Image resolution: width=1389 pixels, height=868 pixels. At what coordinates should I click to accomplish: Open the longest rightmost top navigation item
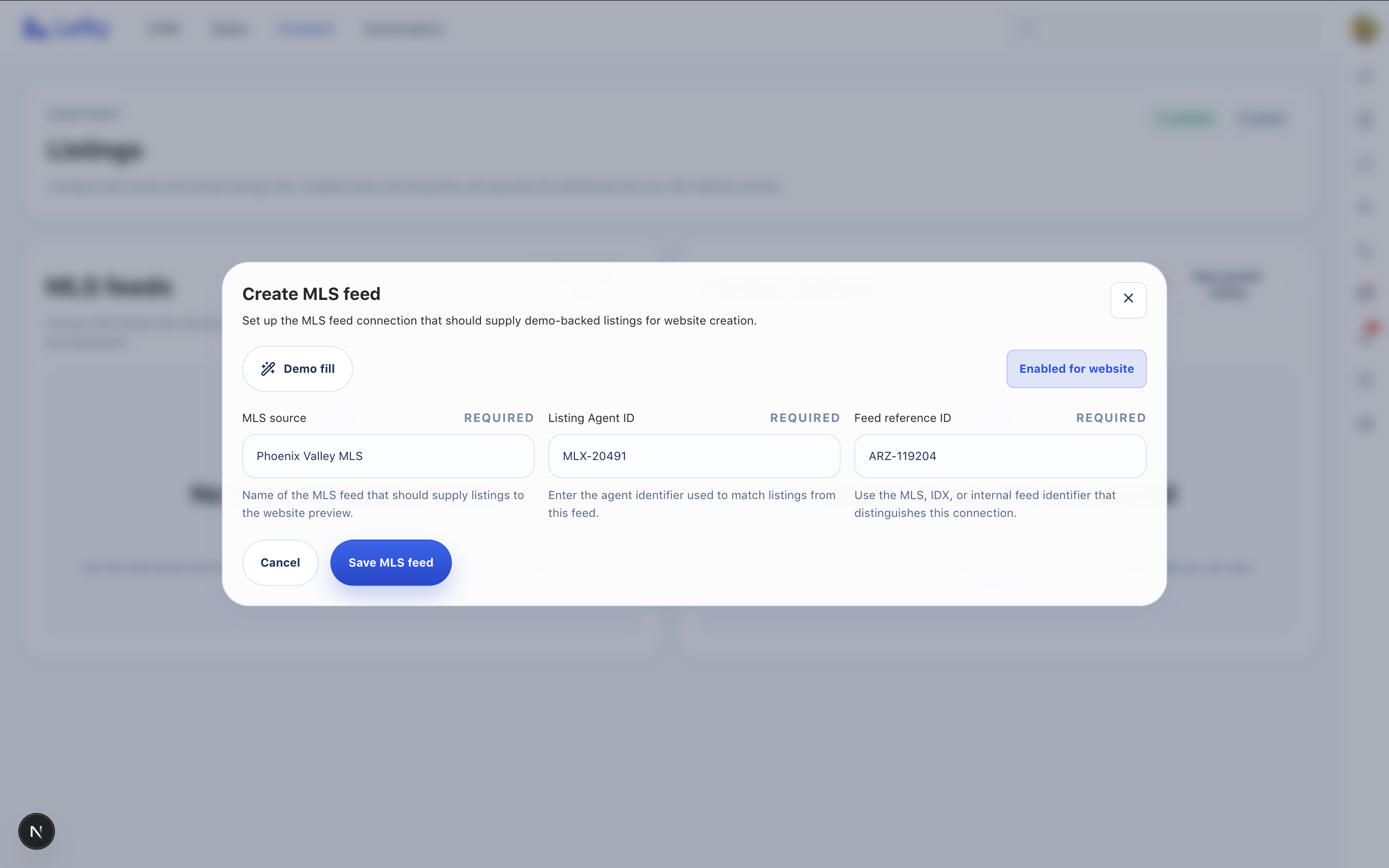[x=404, y=29]
